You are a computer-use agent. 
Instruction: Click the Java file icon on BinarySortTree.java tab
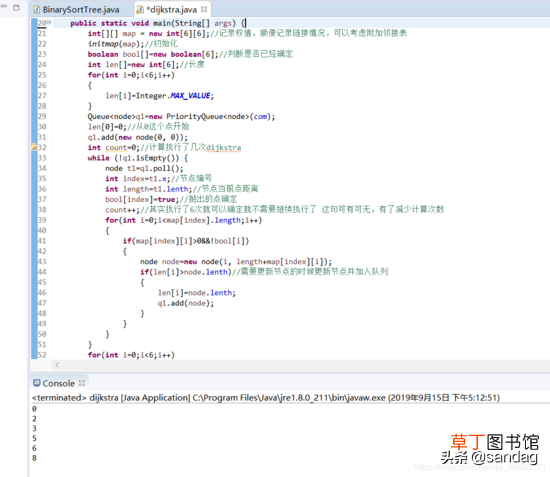(x=36, y=9)
